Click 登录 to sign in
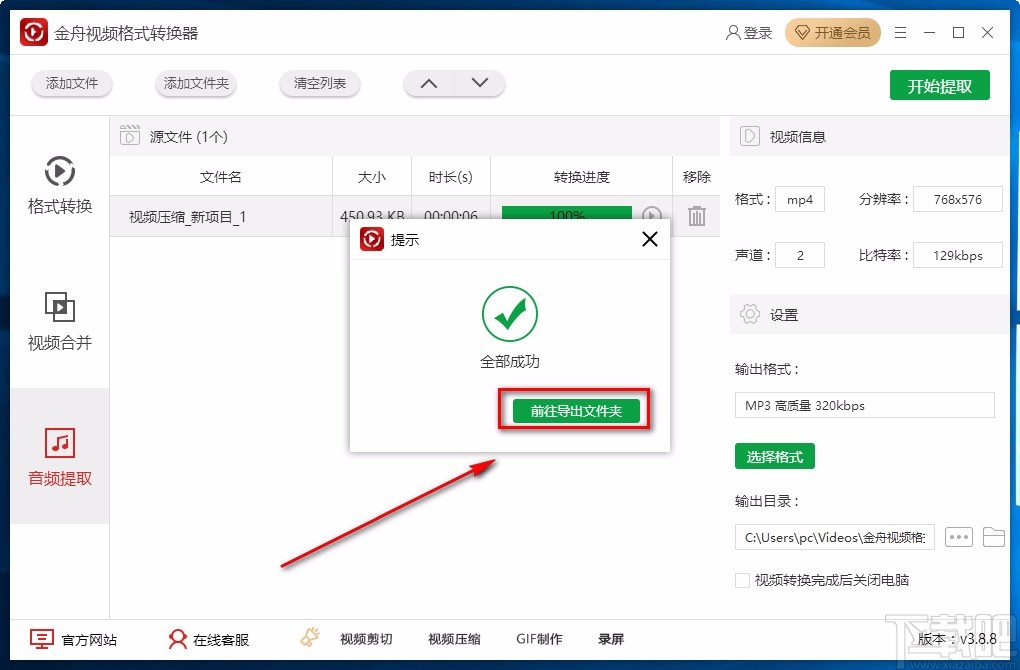 [749, 32]
